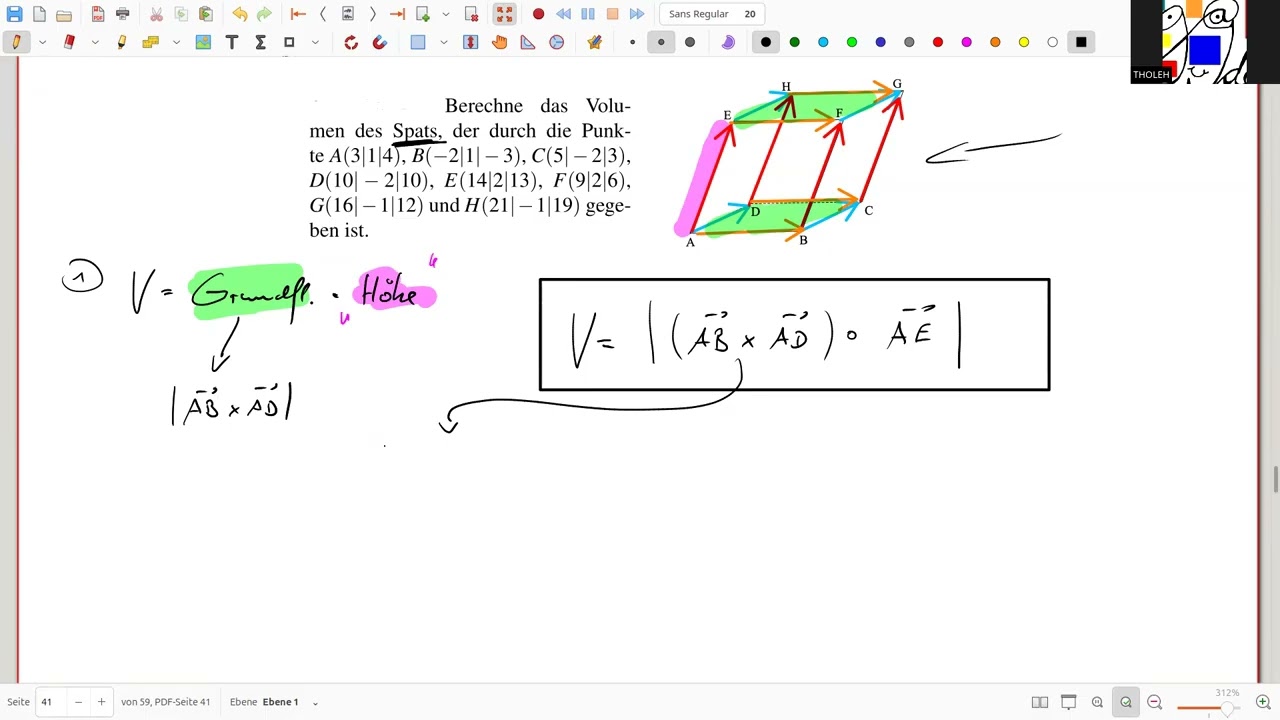The height and width of the screenshot is (720, 1280).
Task: Click the page number field showing 41
Action: 50,702
